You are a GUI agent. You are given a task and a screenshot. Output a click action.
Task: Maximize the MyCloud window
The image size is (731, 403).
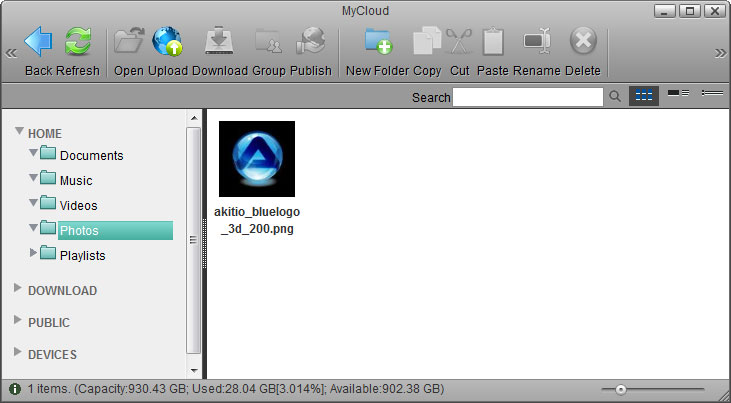pyautogui.click(x=690, y=12)
